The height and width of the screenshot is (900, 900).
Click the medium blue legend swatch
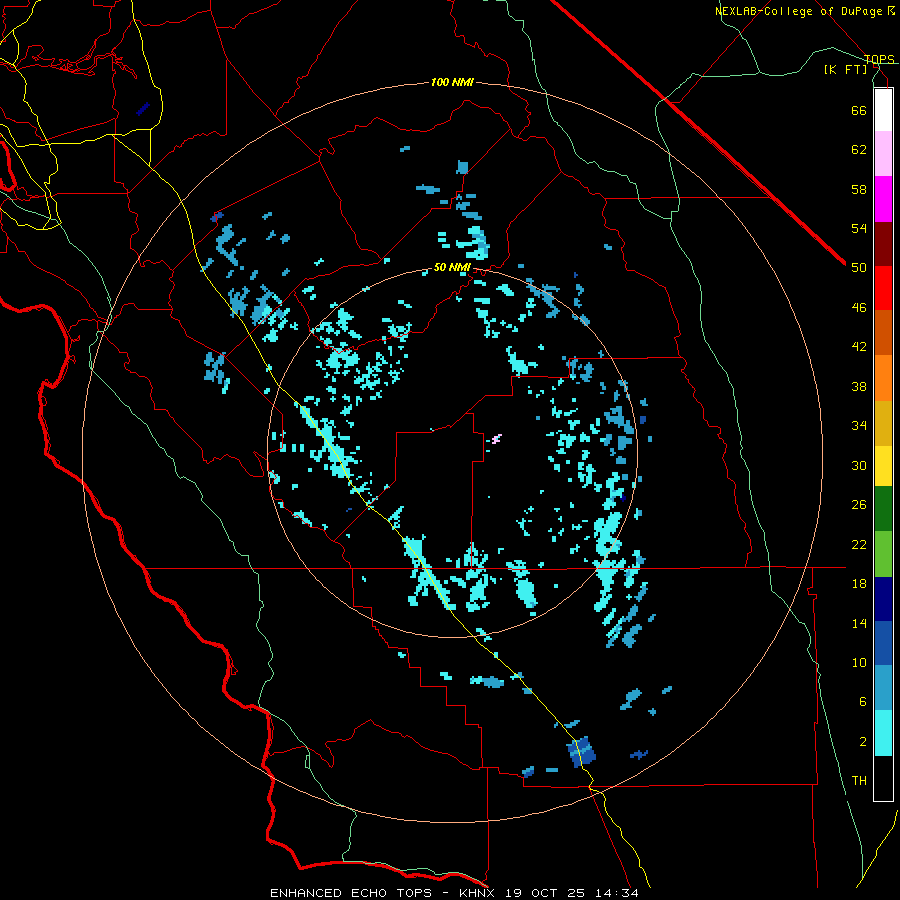click(x=883, y=643)
